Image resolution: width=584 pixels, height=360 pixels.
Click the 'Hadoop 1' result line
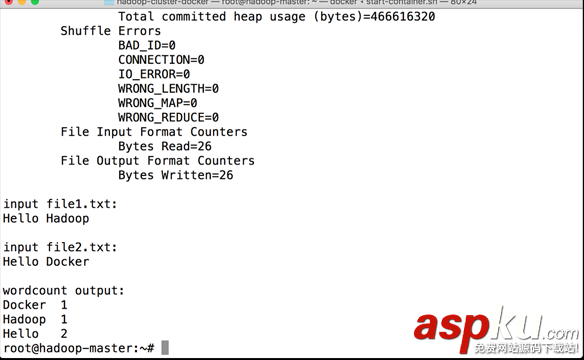(x=35, y=319)
